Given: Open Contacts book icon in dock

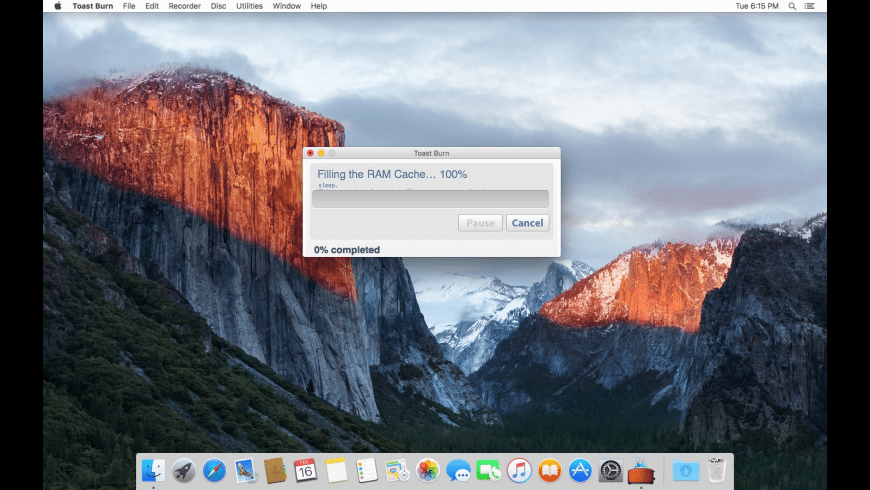Looking at the screenshot, I should (275, 471).
